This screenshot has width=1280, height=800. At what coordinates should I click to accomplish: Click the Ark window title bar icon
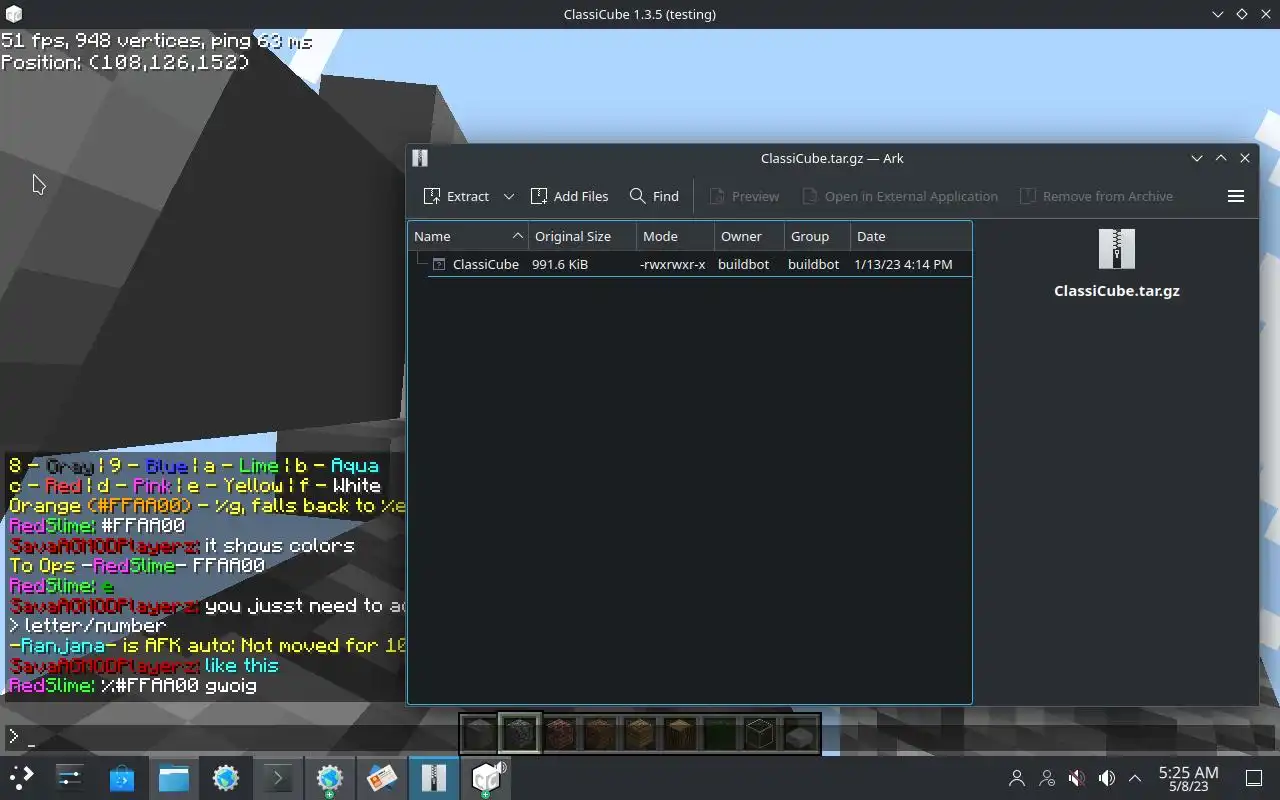[x=420, y=158]
